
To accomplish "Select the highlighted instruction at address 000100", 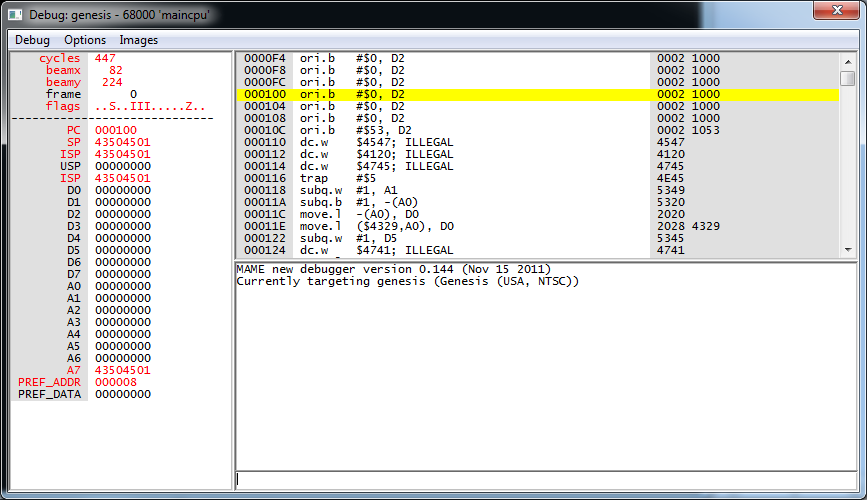I will [x=440, y=94].
